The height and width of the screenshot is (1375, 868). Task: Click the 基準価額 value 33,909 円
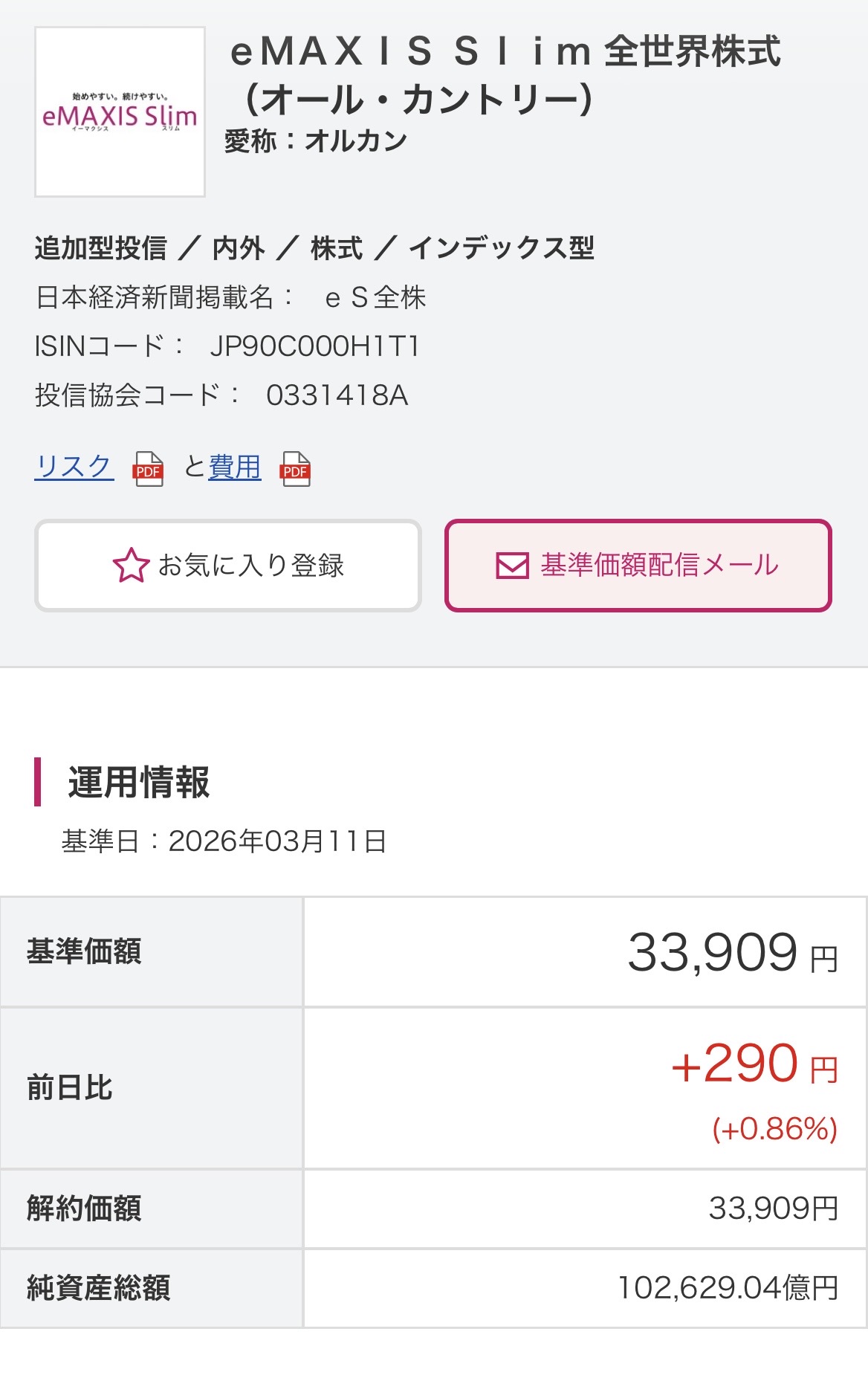tap(732, 953)
